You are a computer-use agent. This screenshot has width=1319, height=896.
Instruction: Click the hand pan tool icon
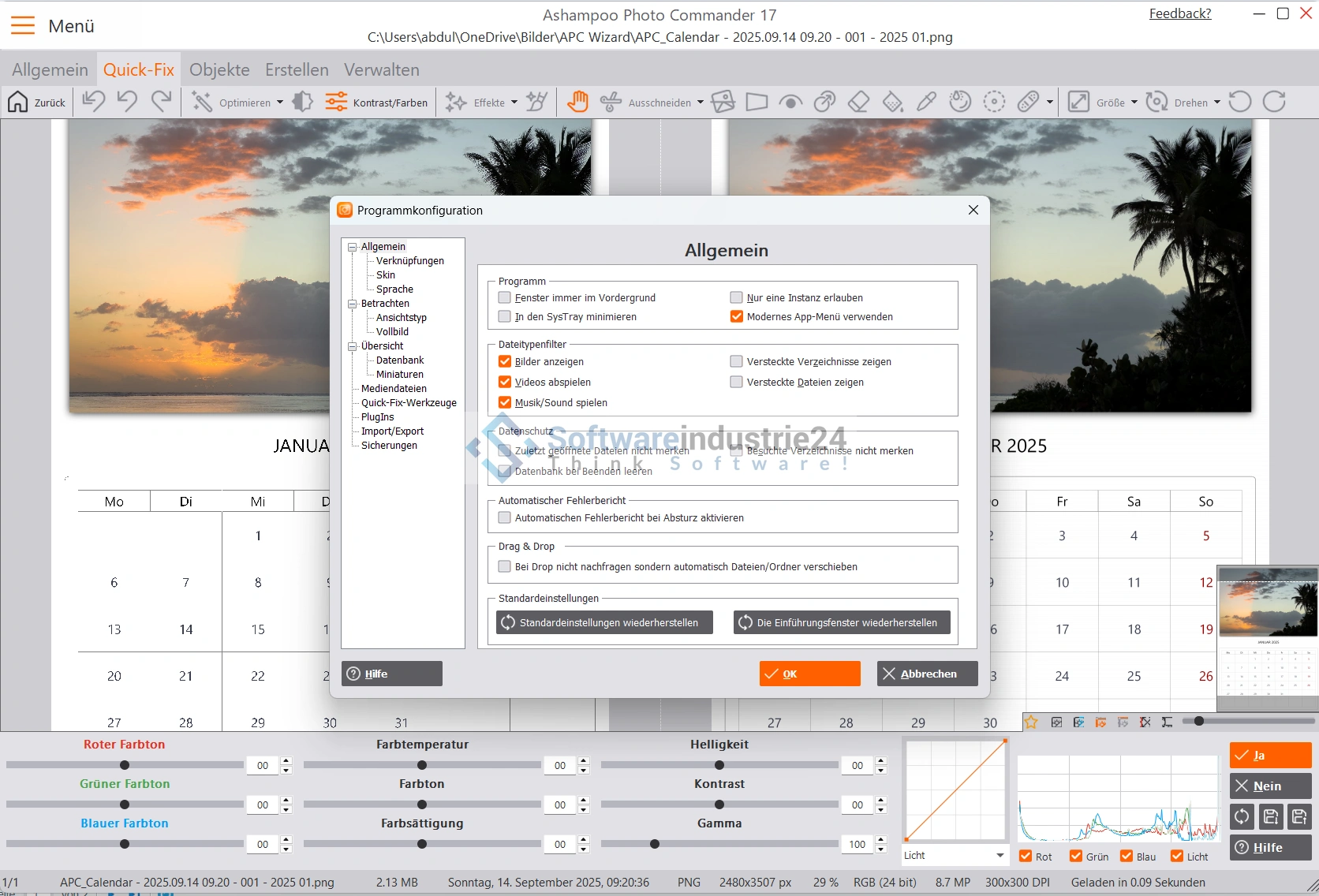(577, 102)
